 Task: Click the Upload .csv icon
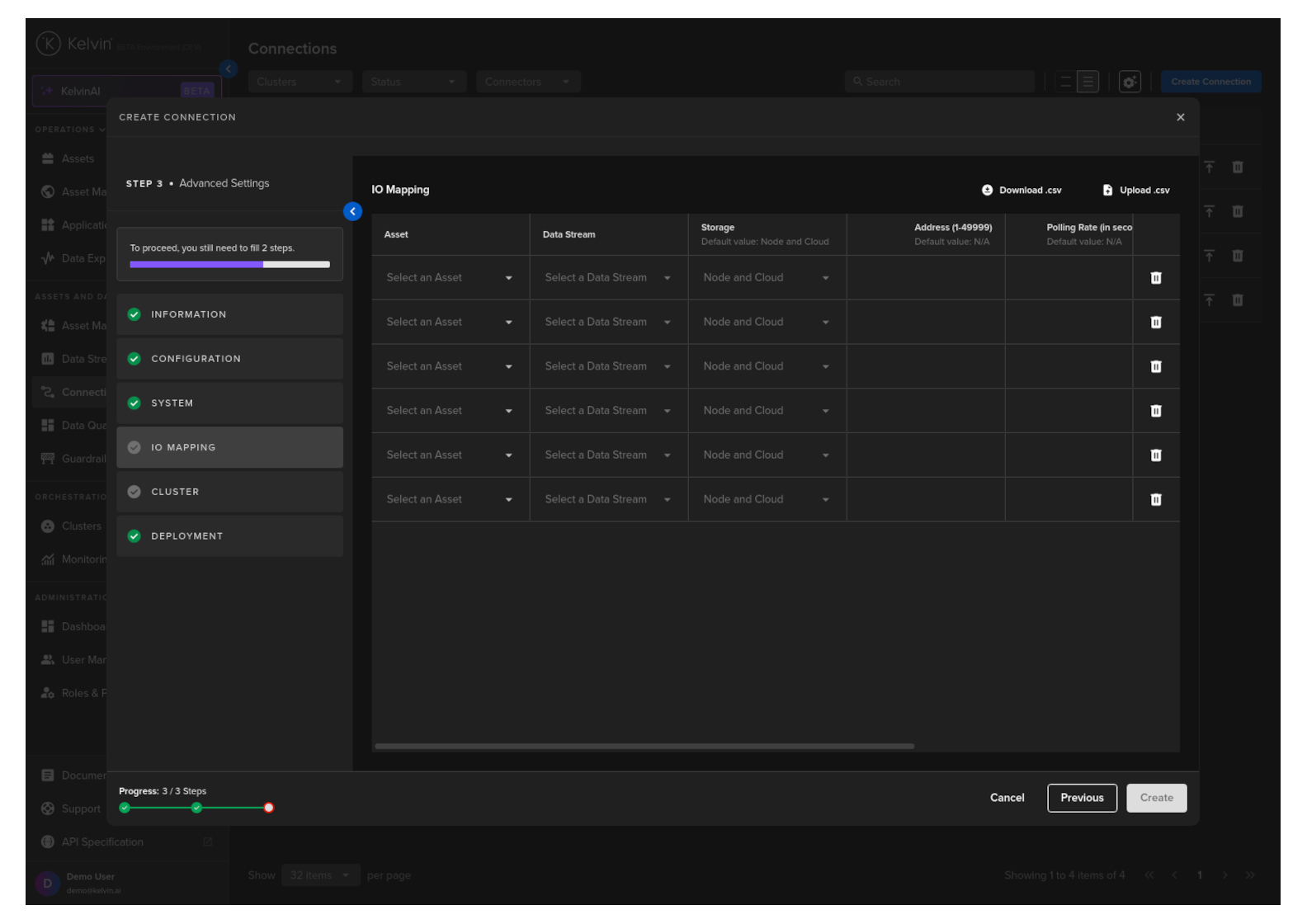pos(1107,190)
